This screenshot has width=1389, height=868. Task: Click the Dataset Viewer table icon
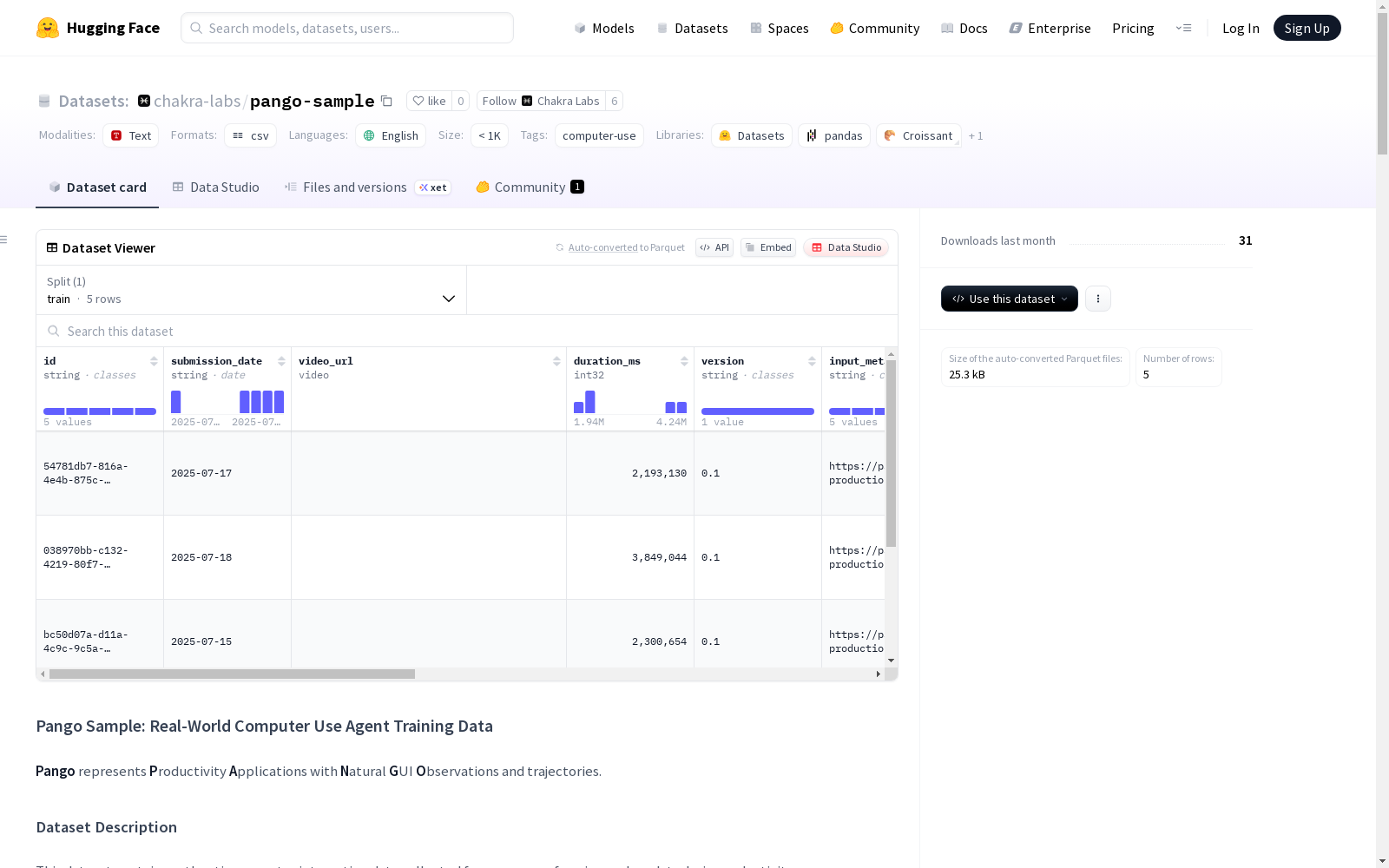[52, 248]
